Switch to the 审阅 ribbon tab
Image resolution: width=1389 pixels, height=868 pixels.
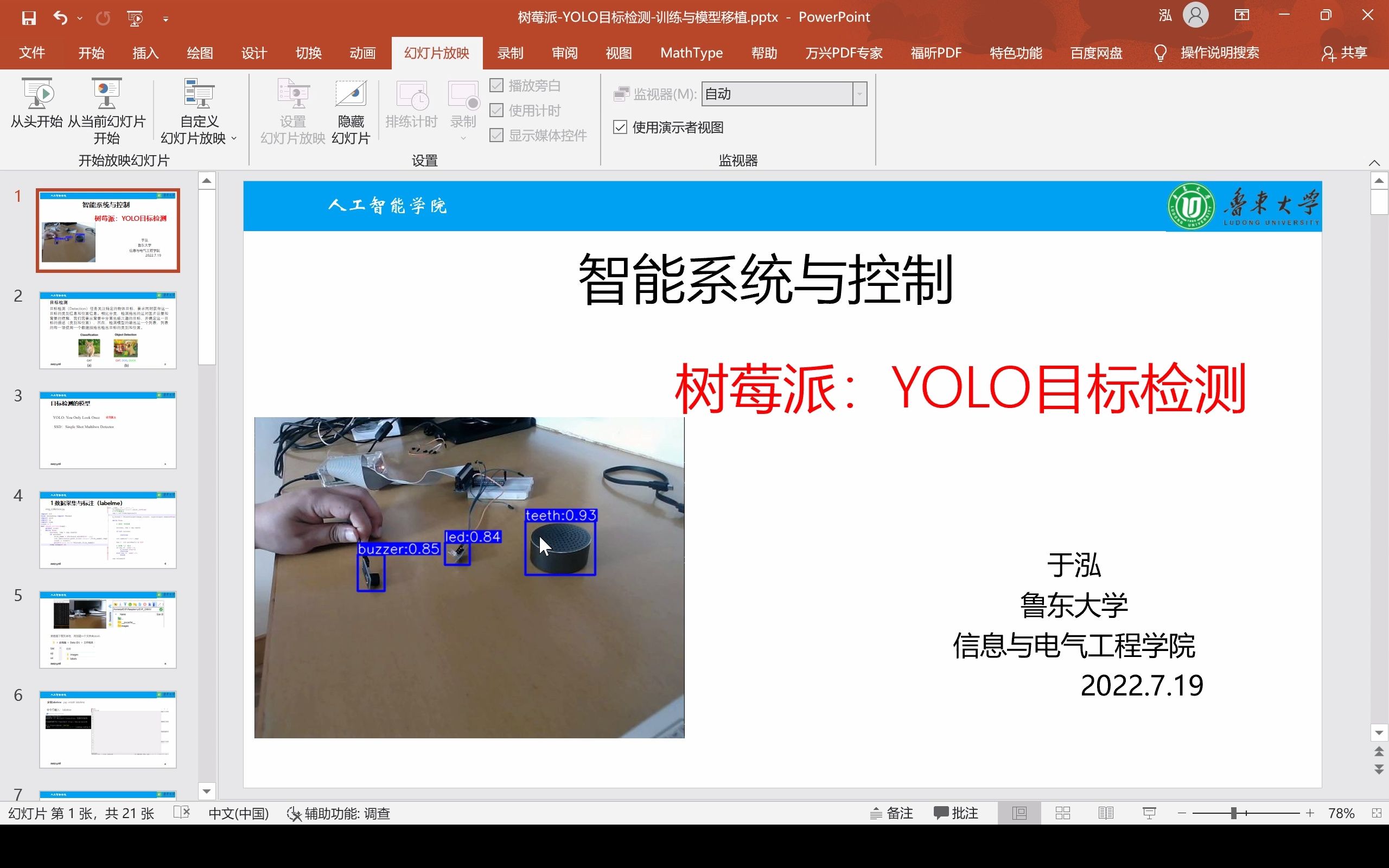coord(564,53)
